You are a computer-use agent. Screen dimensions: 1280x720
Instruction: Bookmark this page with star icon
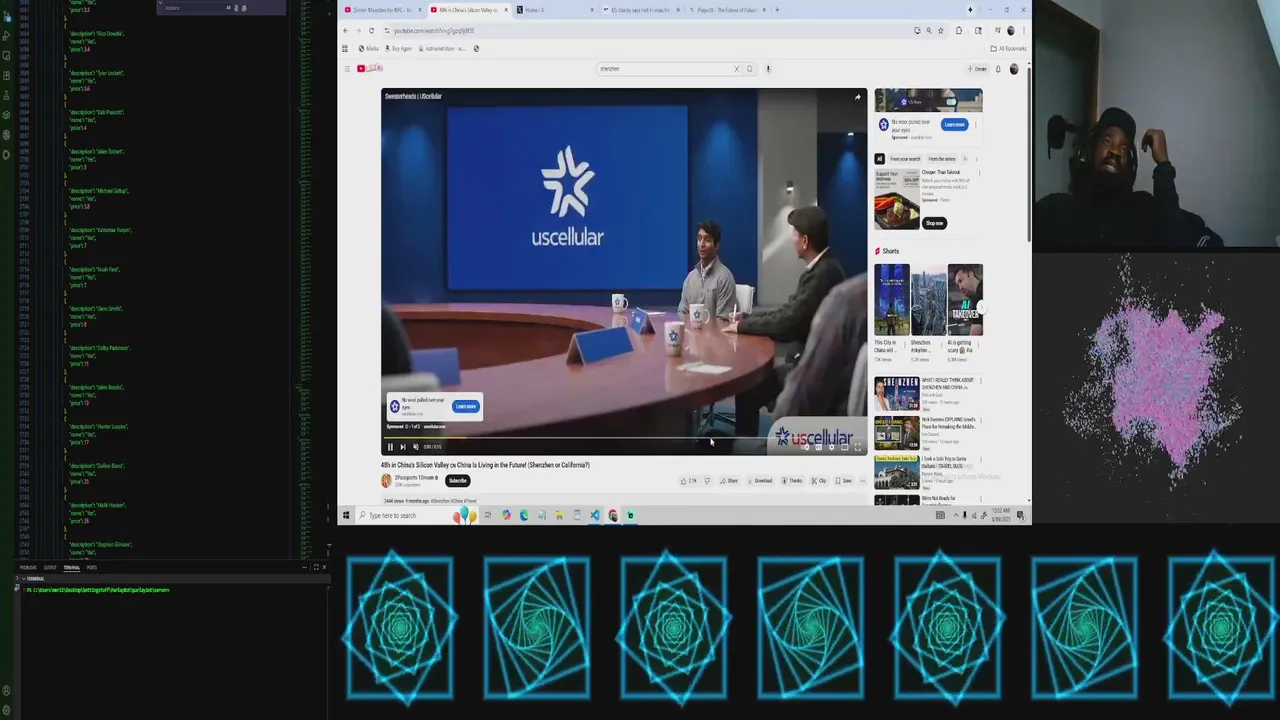[940, 31]
